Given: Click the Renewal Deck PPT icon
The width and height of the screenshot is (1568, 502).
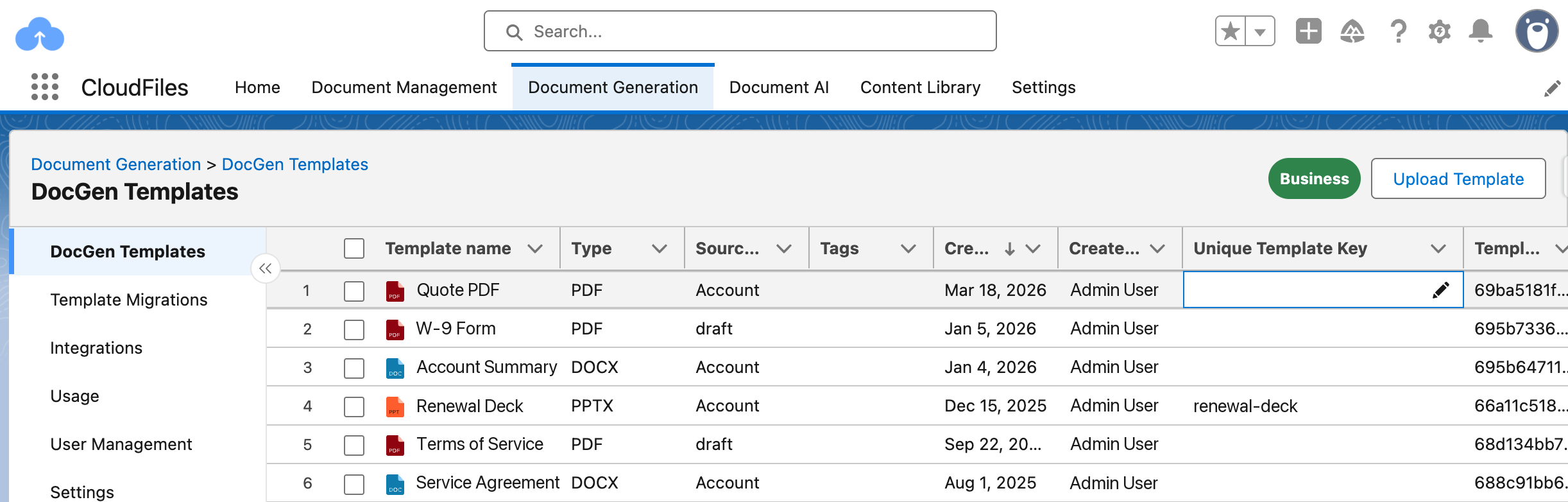Looking at the screenshot, I should click(x=395, y=406).
